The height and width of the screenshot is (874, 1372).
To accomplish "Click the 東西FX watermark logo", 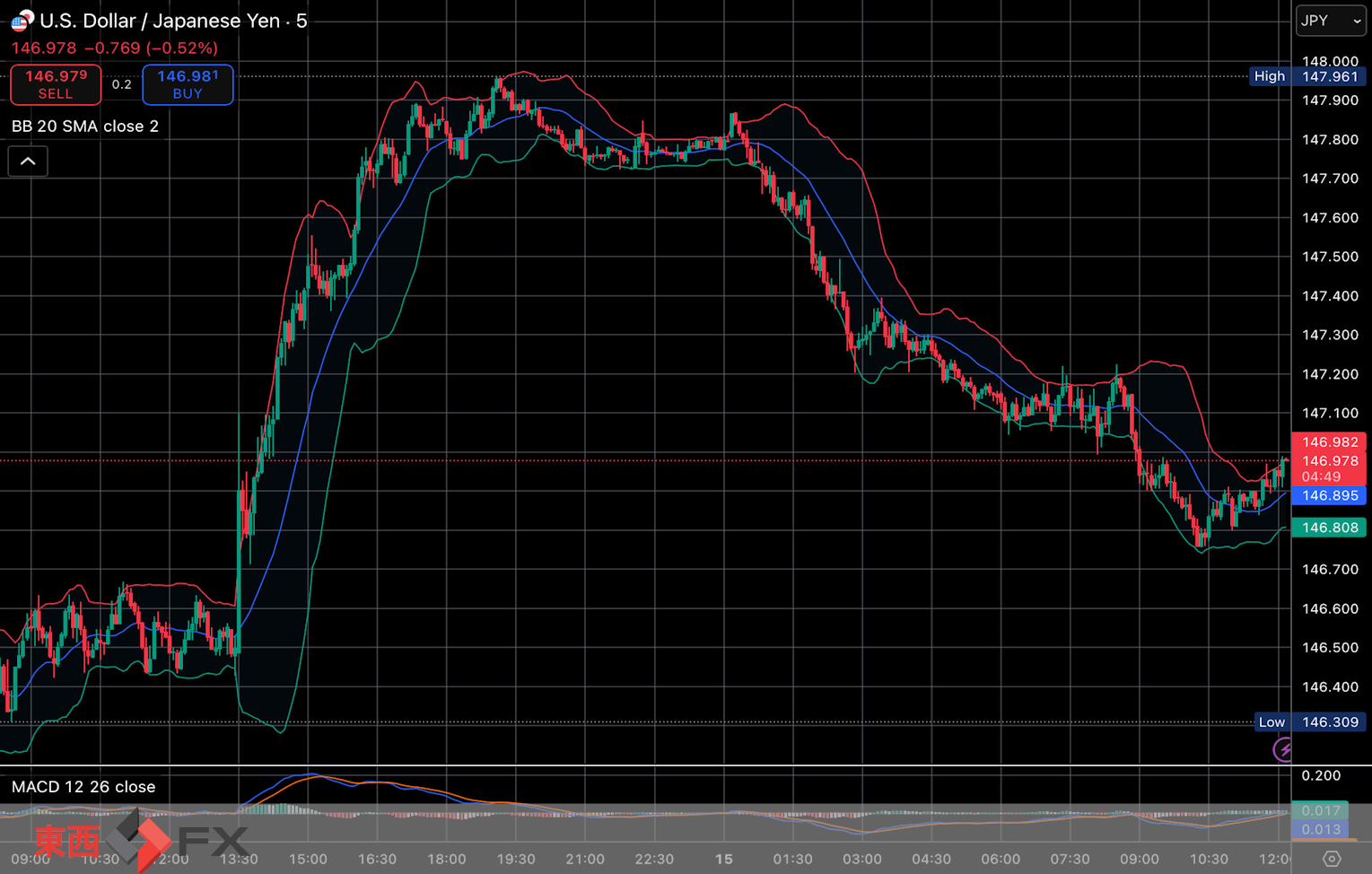I will click(141, 841).
